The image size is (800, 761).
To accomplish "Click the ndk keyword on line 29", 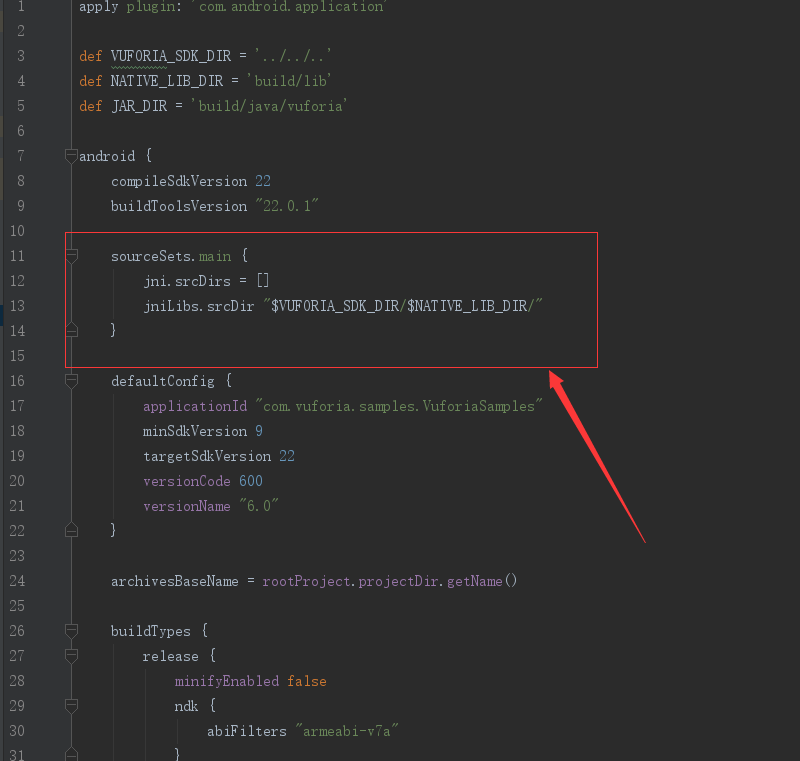I will pos(186,706).
